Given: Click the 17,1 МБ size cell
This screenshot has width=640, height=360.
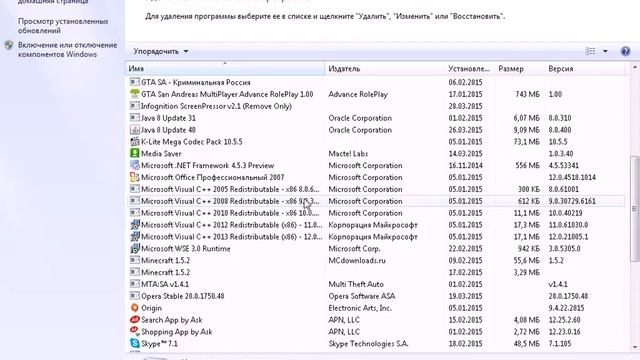Looking at the screenshot, I should [527, 236].
